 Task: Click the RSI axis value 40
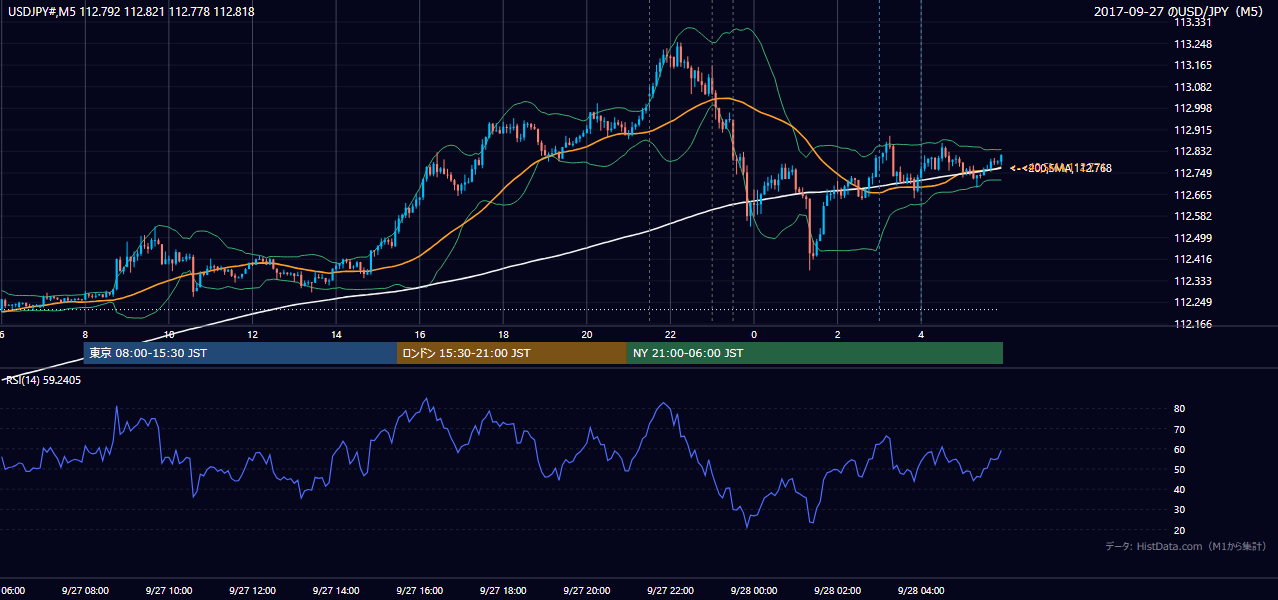(1179, 489)
